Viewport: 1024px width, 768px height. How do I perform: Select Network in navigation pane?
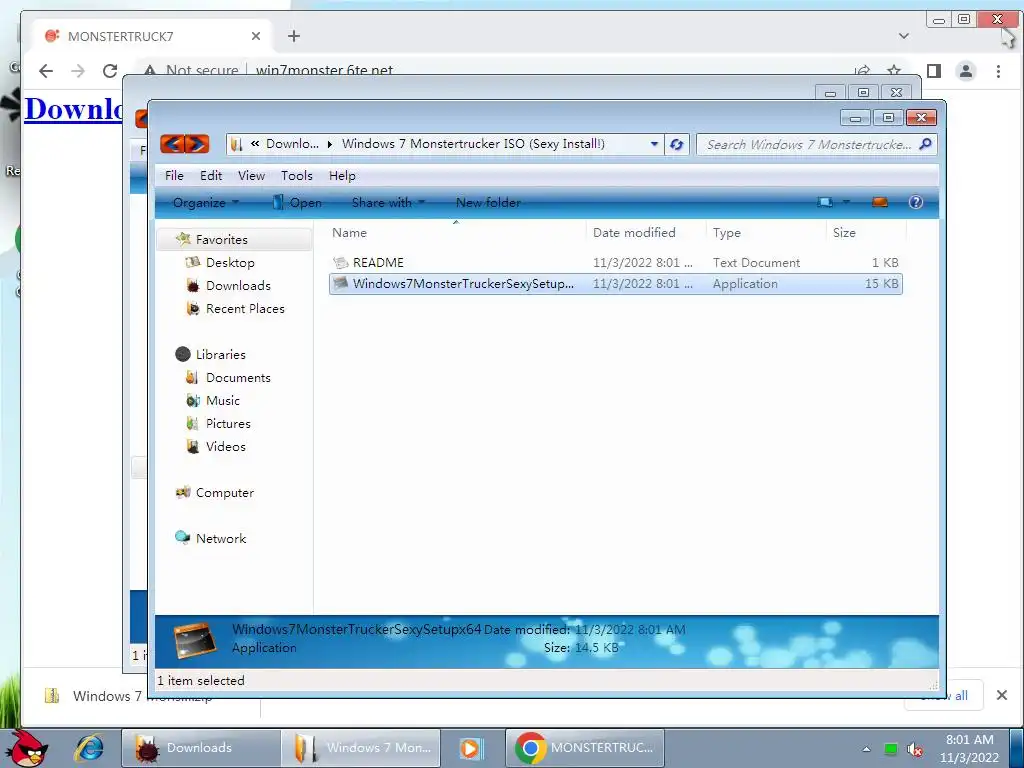(x=221, y=538)
